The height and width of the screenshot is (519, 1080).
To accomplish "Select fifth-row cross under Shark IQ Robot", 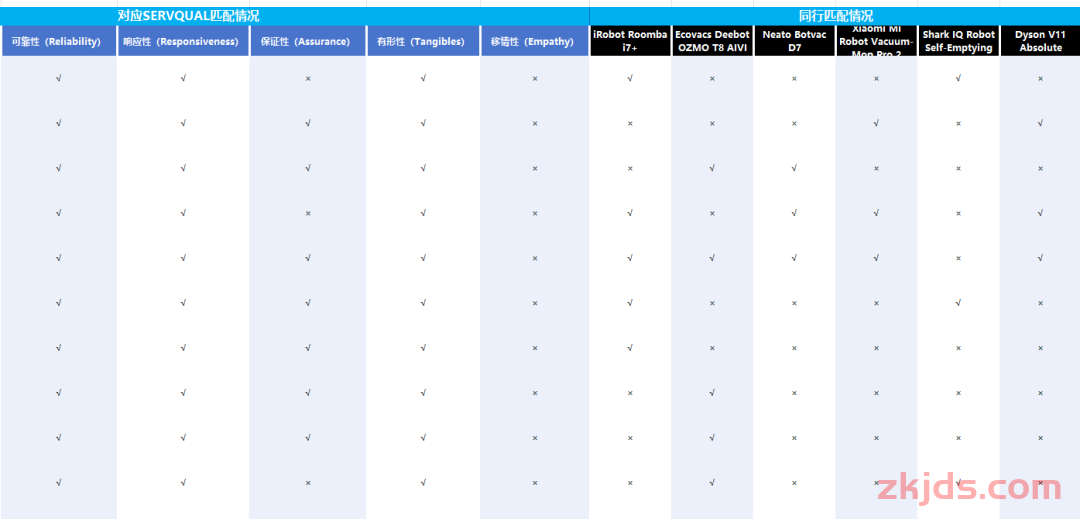I will pos(958,258).
